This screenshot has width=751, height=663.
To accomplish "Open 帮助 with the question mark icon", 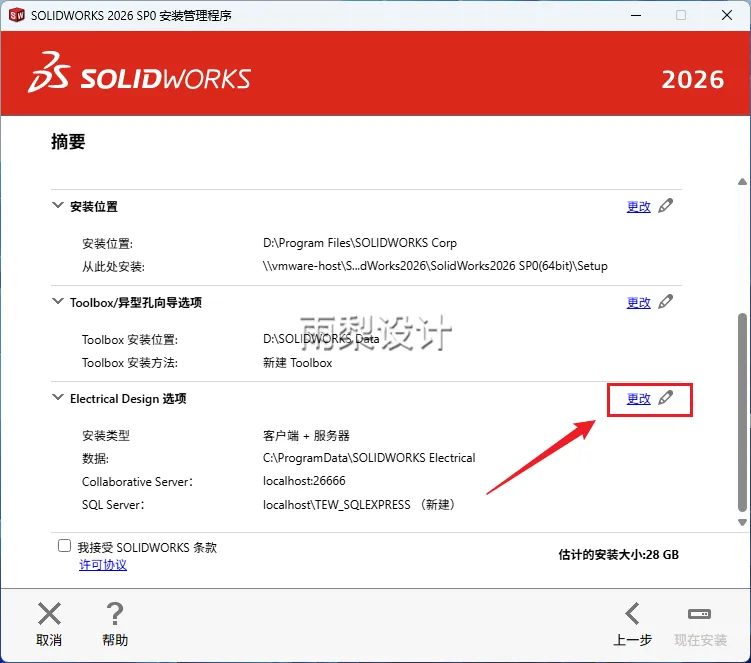I will click(115, 614).
